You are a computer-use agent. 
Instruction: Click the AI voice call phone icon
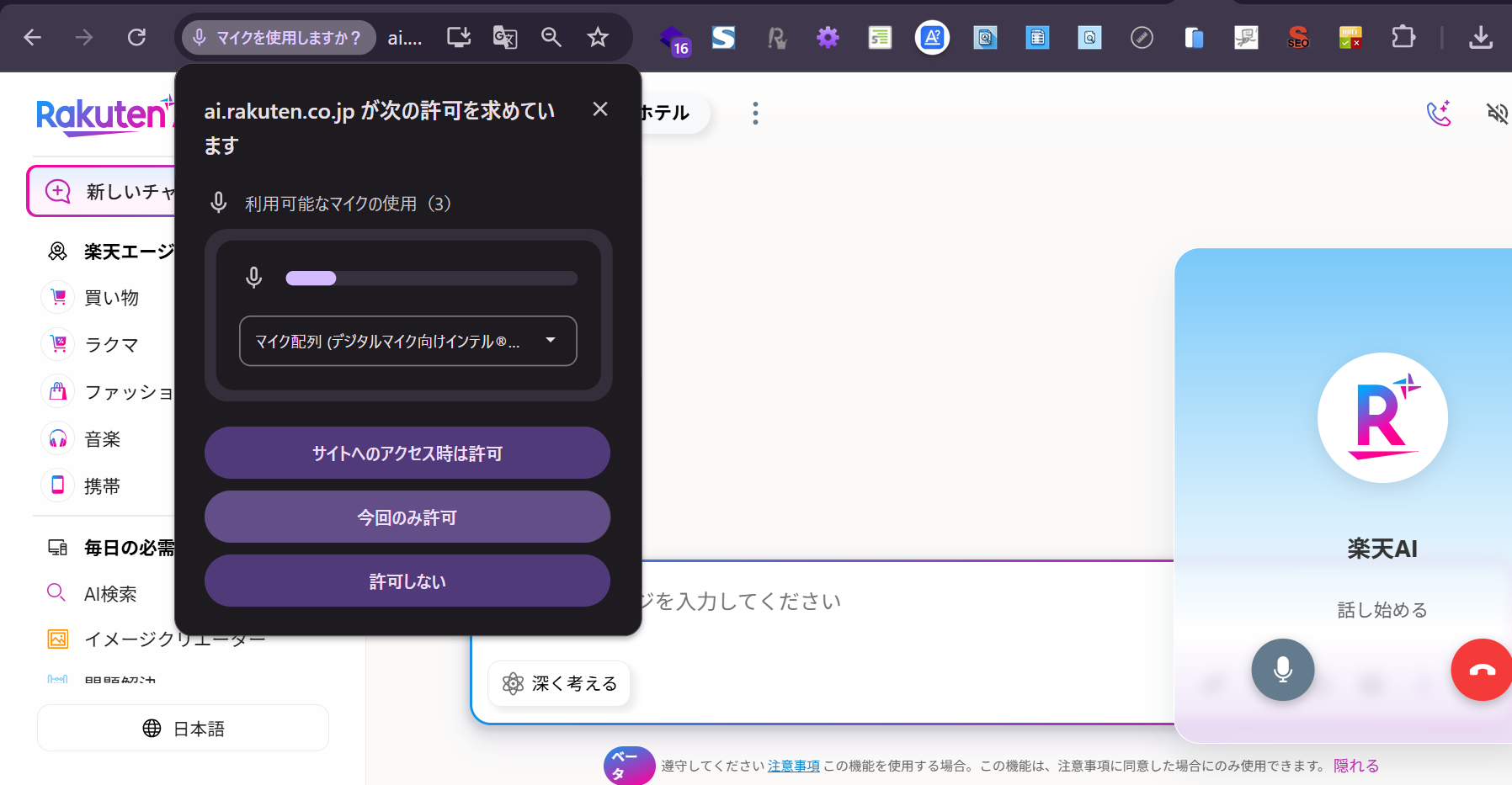click(1440, 113)
